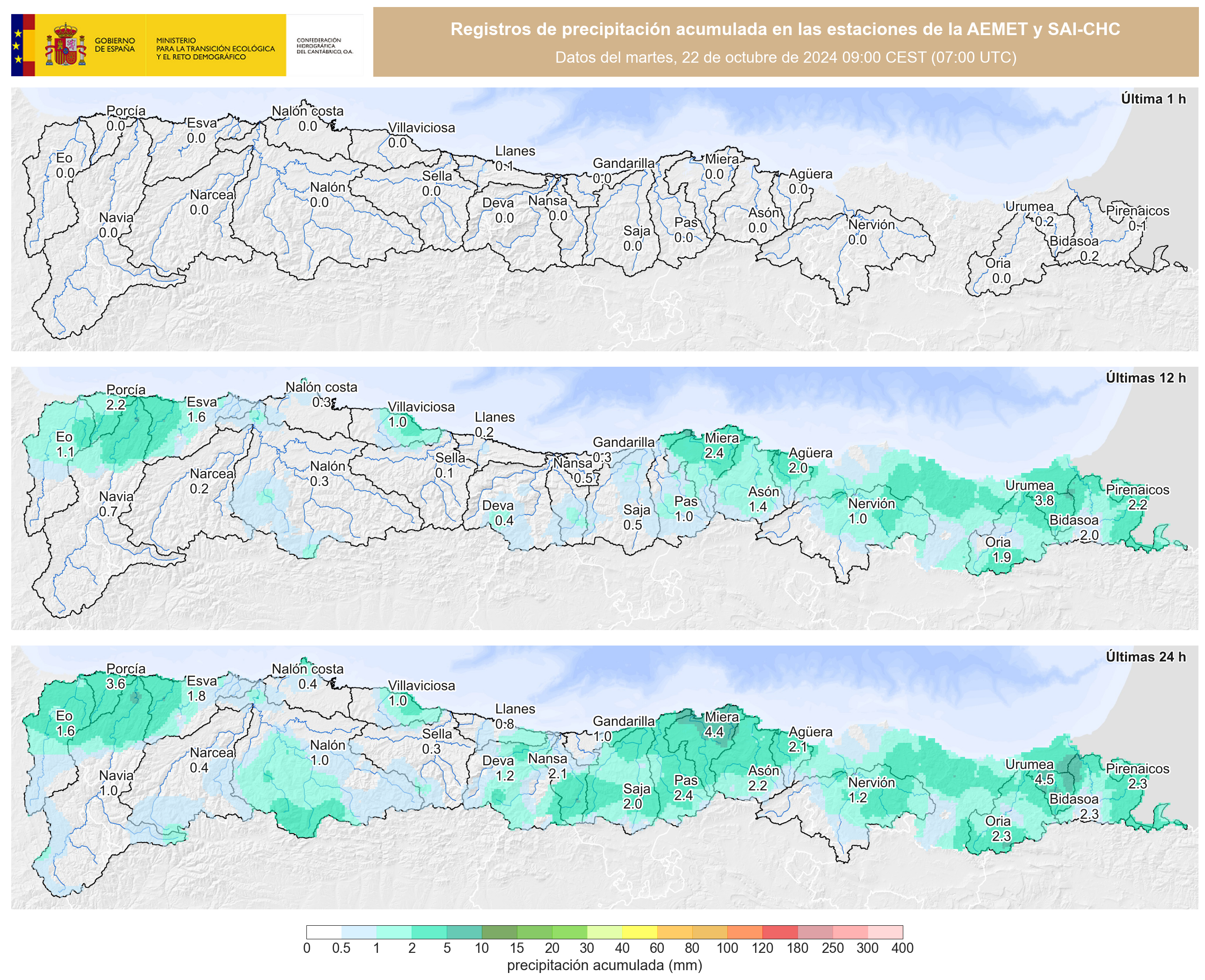Click the Confederación Hidrográfica del Cantábrico logo
1205x980 pixels.
[325, 46]
